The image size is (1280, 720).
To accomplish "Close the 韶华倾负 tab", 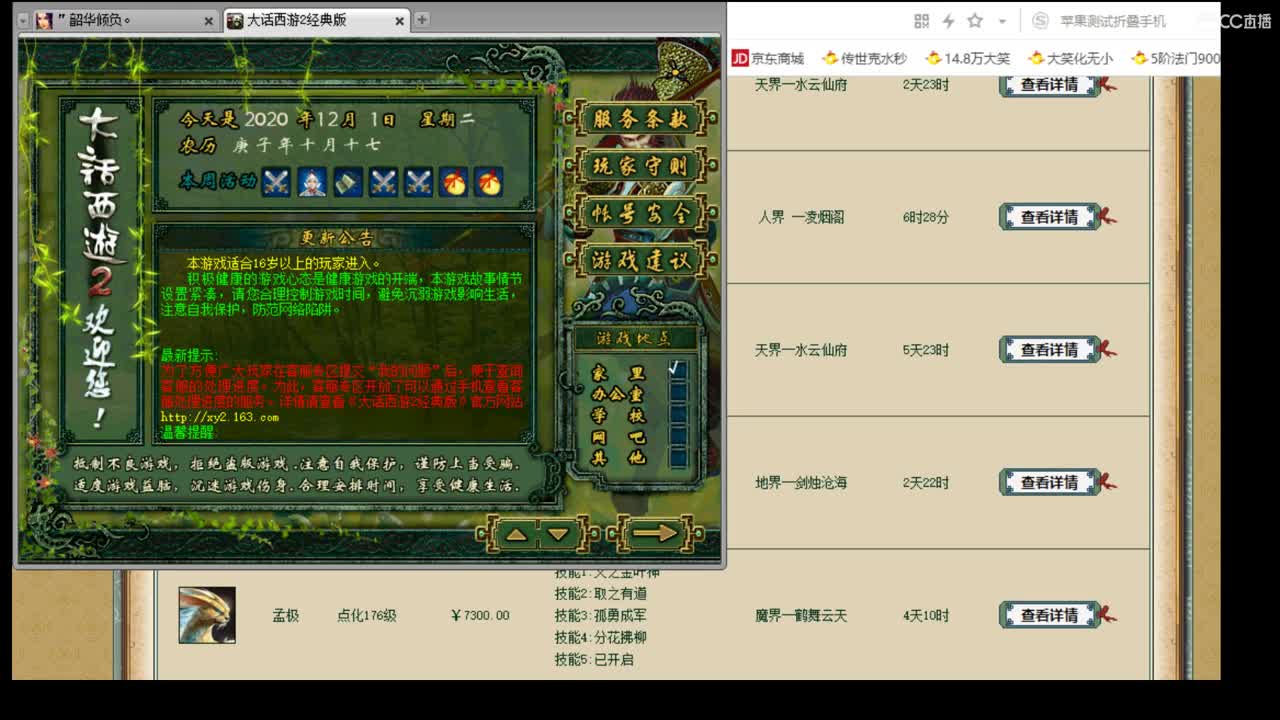I will (x=208, y=20).
